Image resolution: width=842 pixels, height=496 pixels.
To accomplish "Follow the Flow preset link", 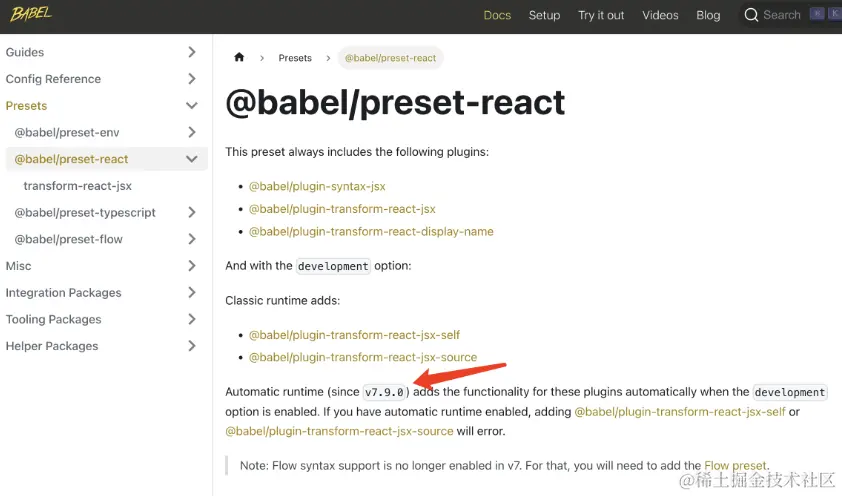I will click(x=735, y=465).
